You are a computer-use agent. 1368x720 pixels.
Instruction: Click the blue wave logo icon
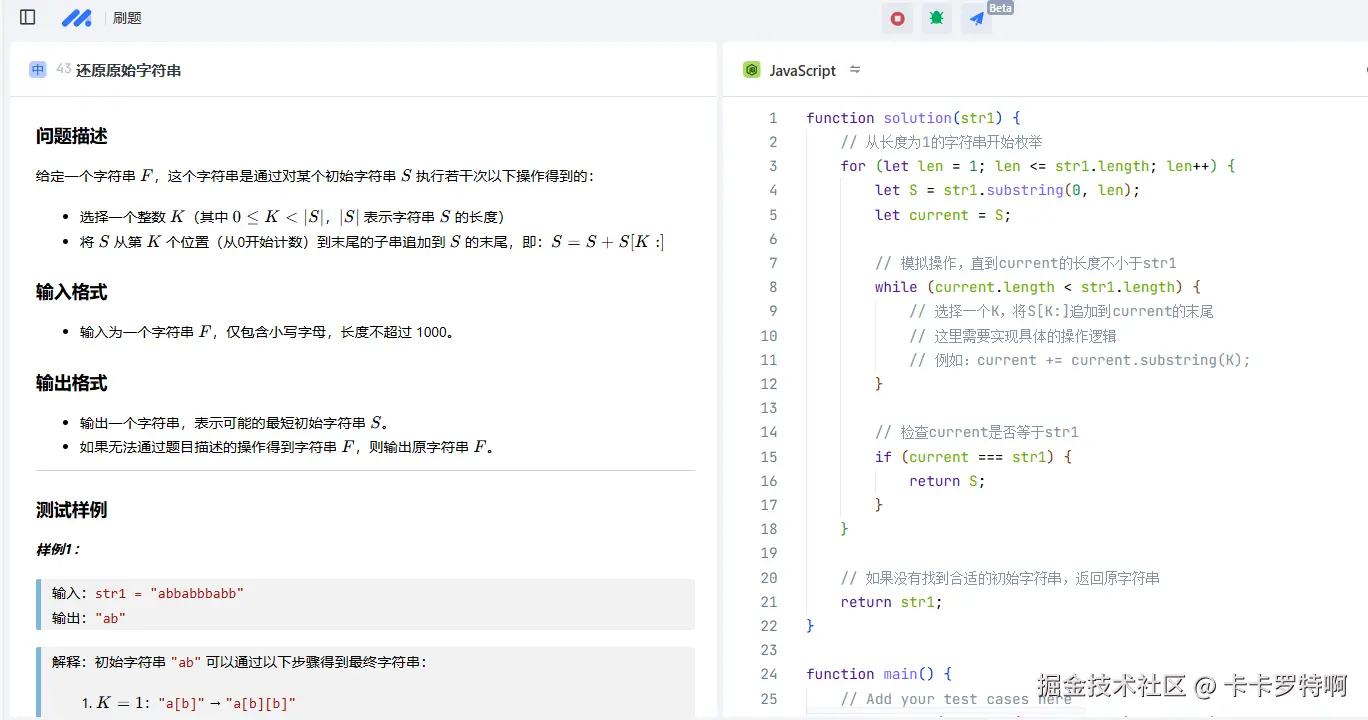[x=77, y=17]
